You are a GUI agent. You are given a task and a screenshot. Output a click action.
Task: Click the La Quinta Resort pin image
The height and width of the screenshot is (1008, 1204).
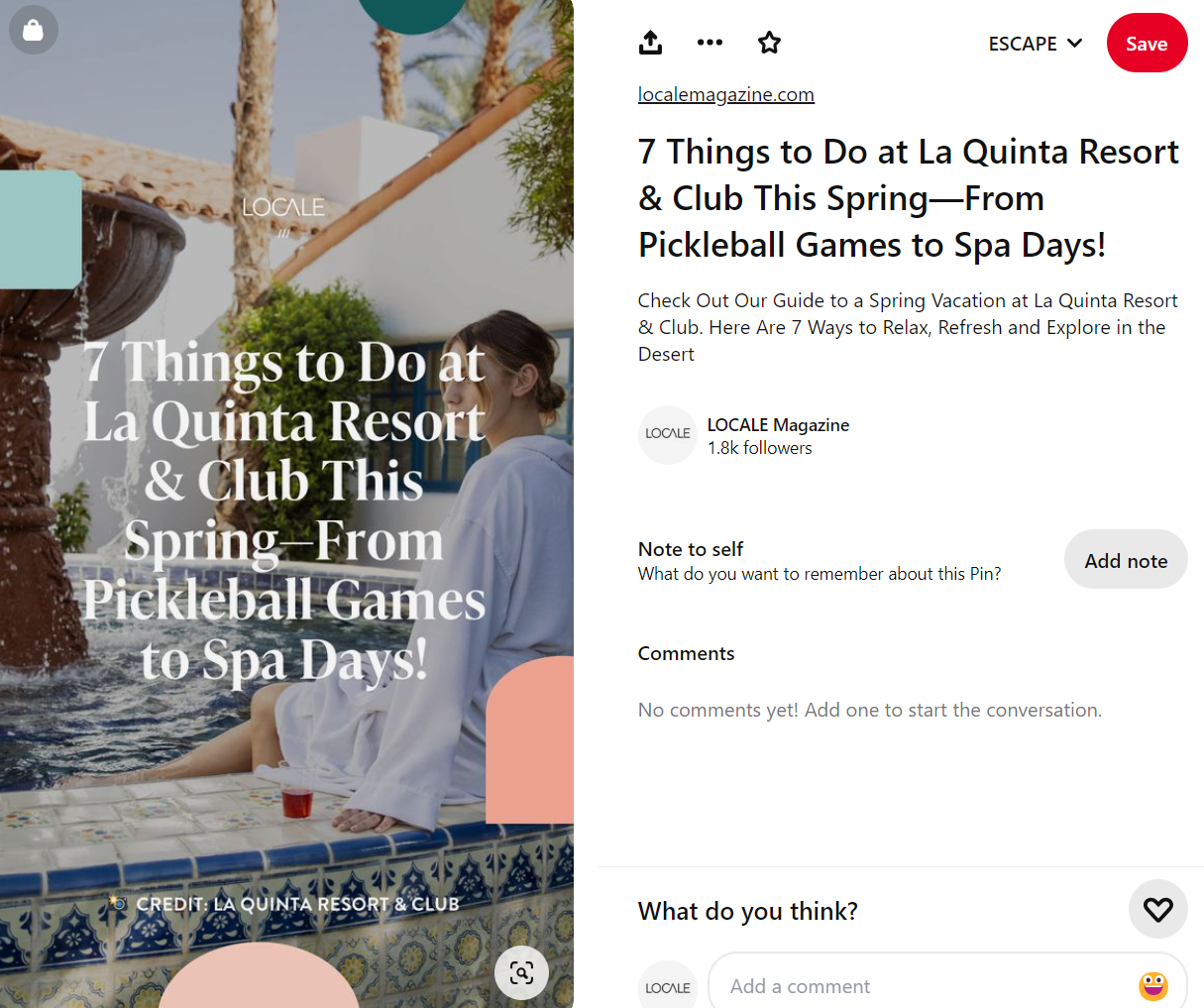[286, 504]
